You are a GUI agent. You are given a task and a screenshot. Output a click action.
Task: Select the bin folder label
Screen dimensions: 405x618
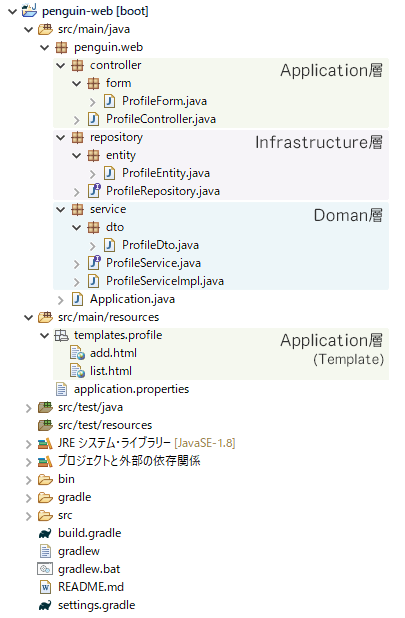66,479
